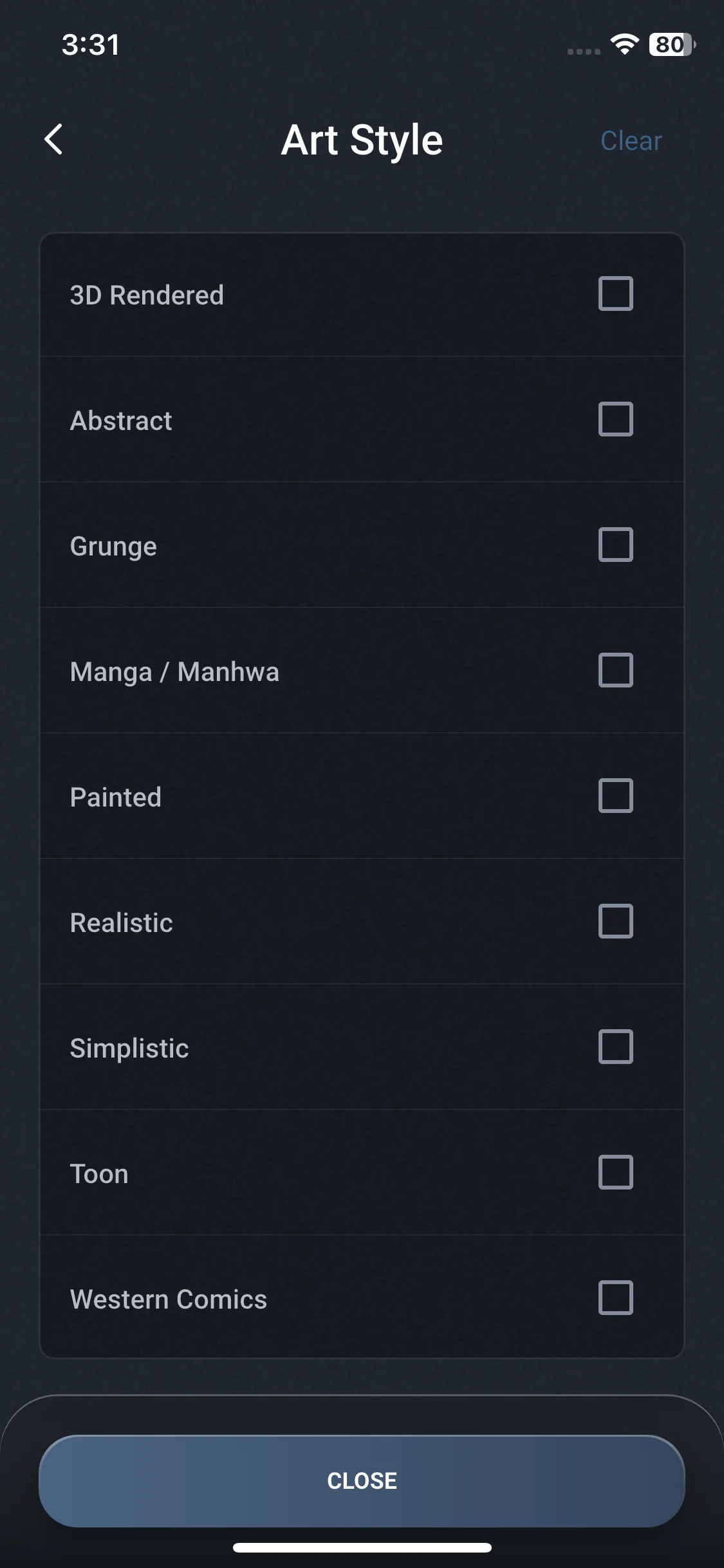Tick the Toon checkbox

[615, 1172]
